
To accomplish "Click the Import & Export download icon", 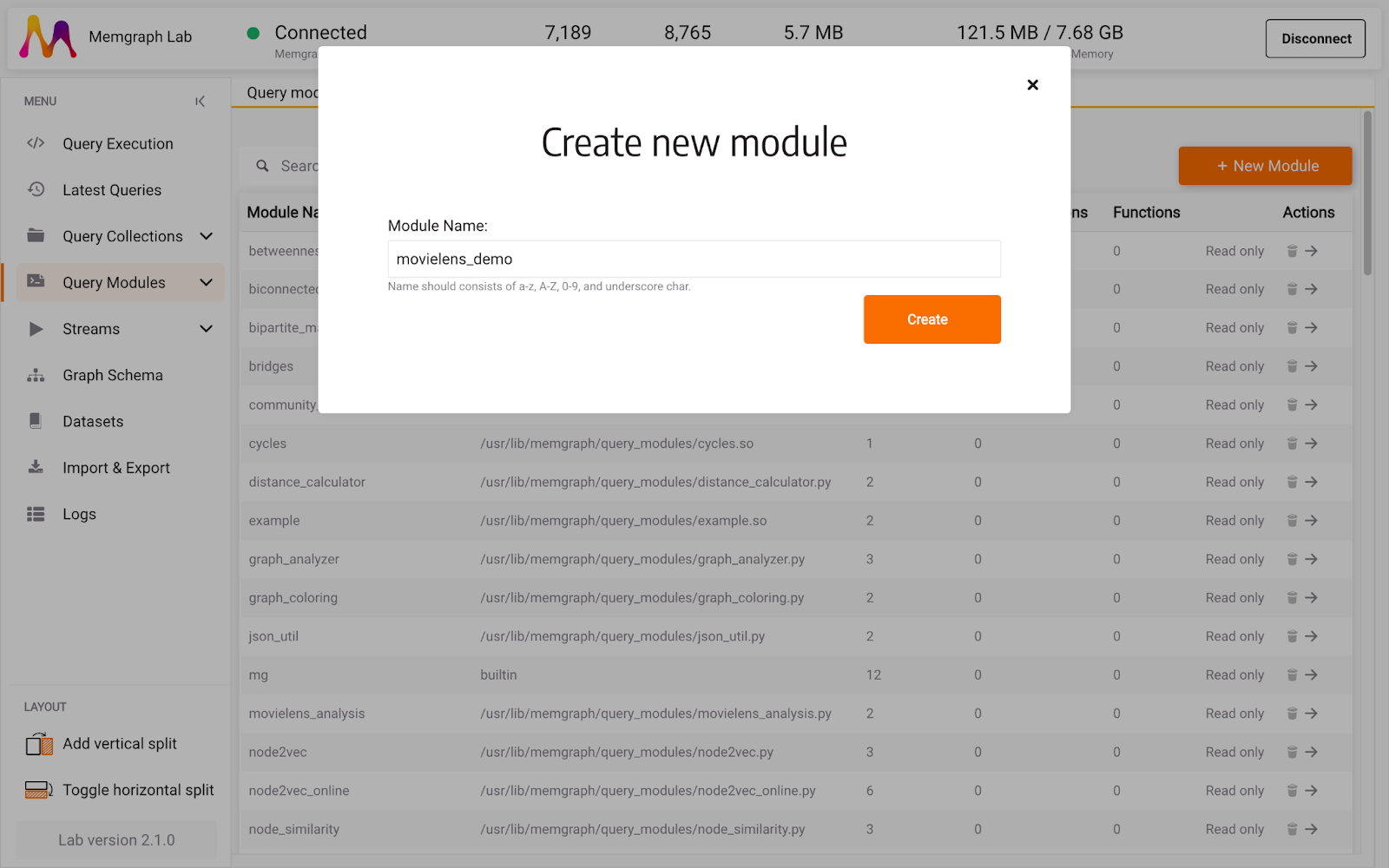I will [x=36, y=467].
